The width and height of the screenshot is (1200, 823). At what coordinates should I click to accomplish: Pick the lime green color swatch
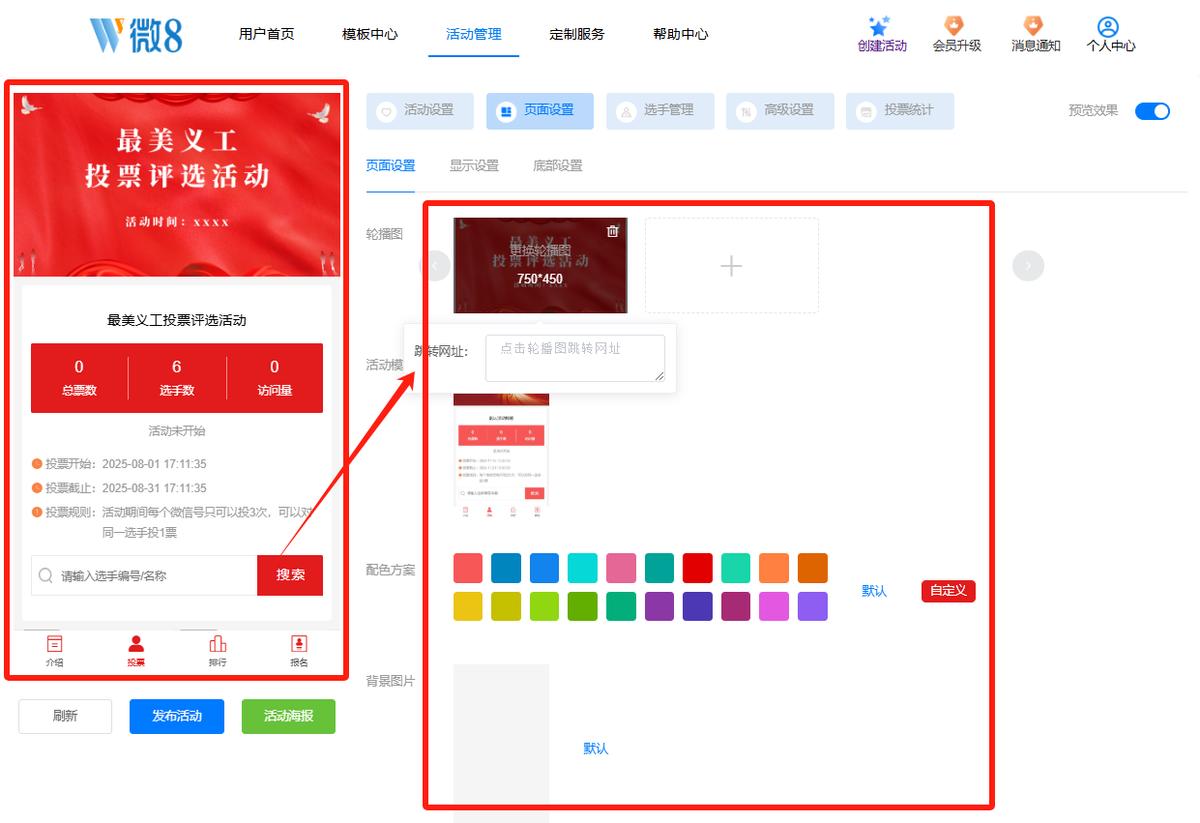click(544, 606)
